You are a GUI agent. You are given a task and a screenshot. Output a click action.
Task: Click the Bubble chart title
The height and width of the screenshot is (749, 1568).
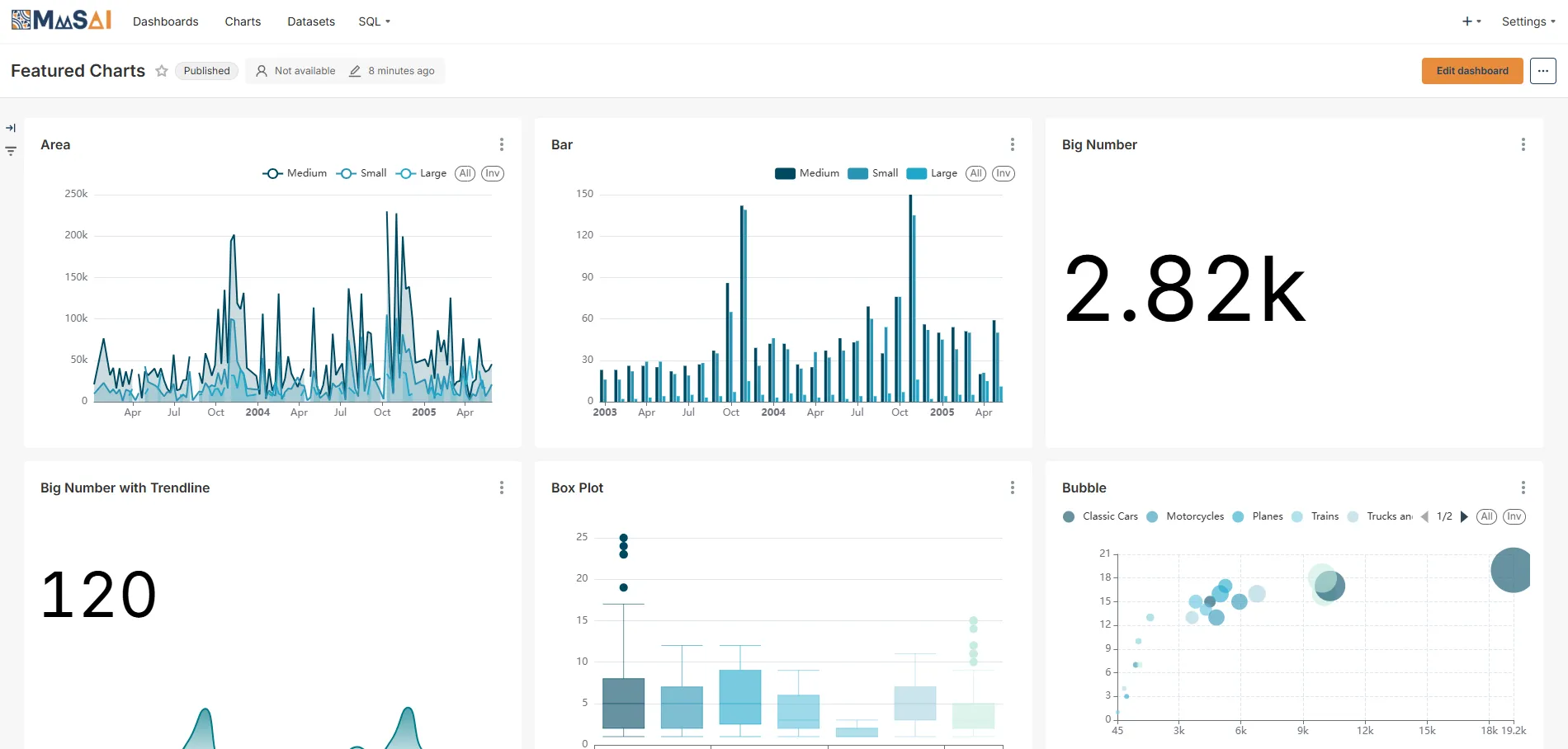click(1084, 488)
